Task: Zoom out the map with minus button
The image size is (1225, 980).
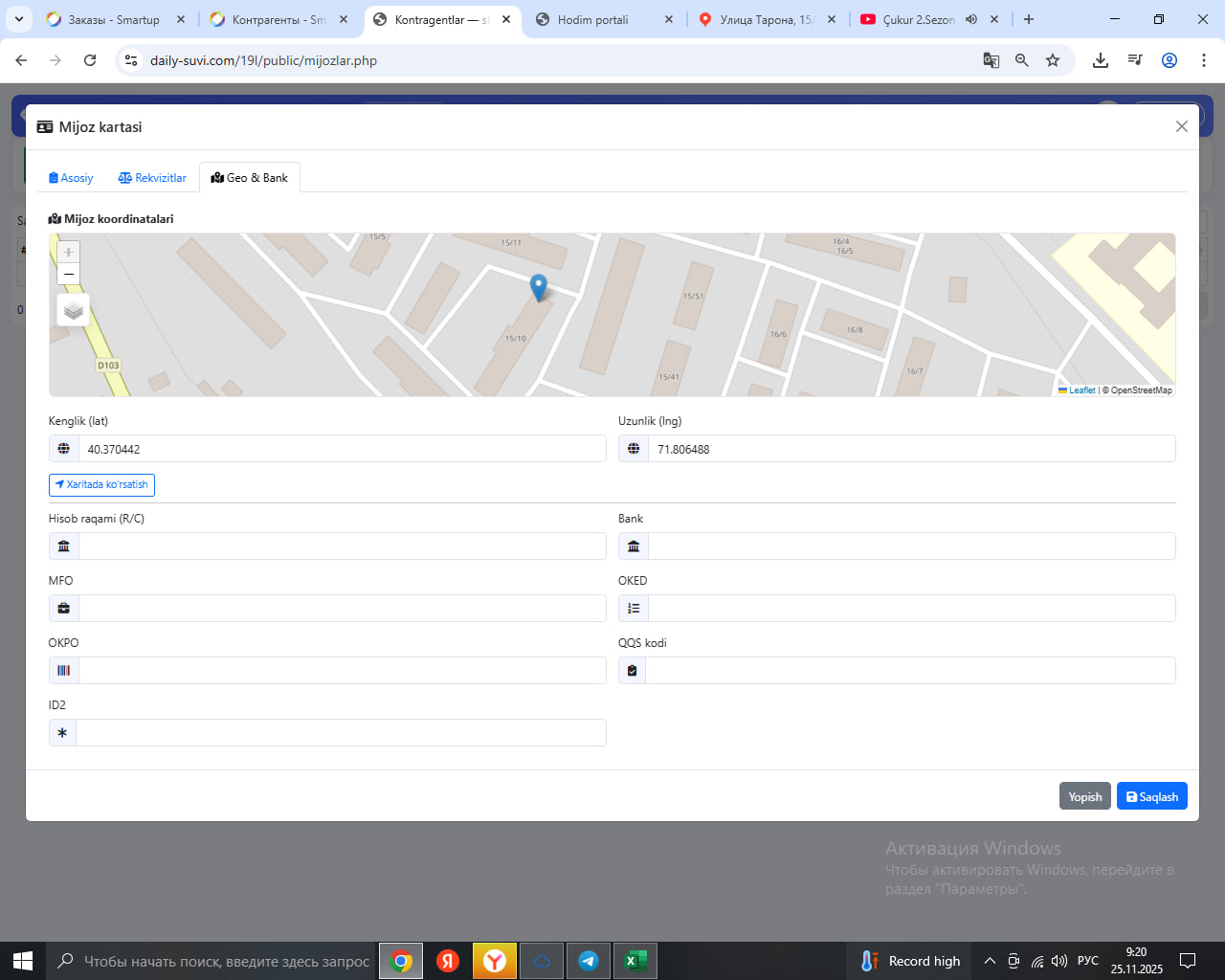Action: click(68, 274)
